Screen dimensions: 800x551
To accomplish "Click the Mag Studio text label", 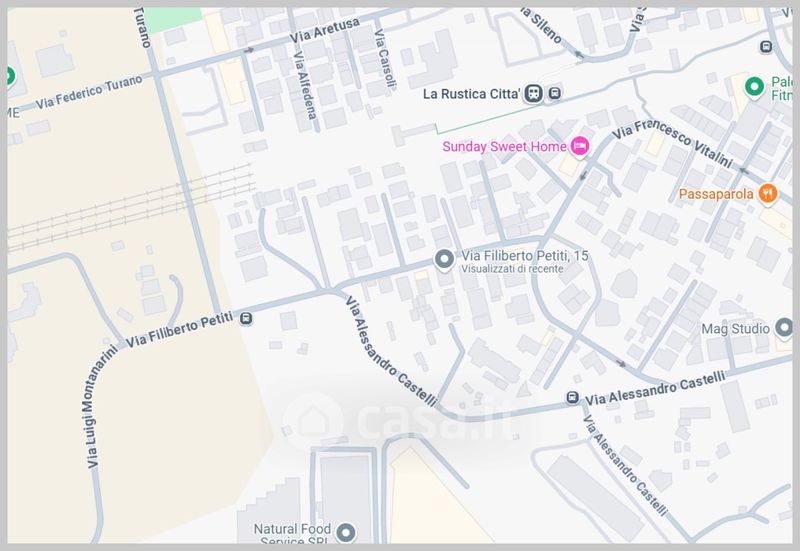I will coord(735,329).
